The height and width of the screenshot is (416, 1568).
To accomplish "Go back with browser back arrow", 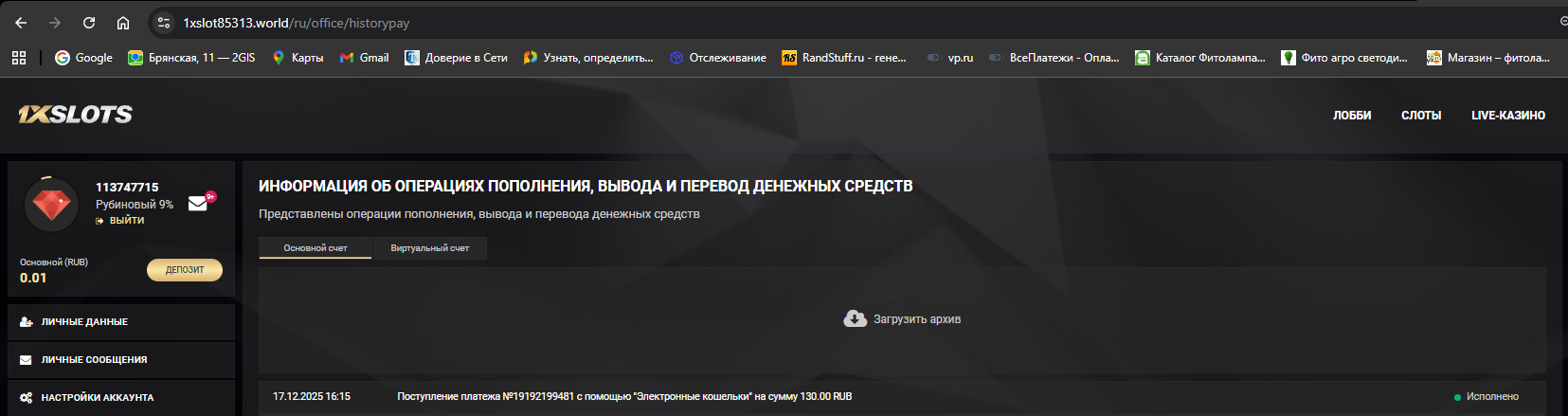I will click(x=21, y=23).
